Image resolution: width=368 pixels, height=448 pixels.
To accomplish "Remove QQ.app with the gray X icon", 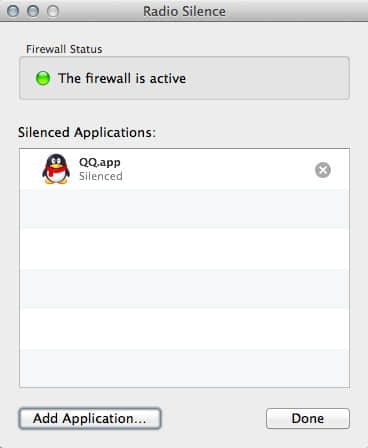I will [323, 170].
